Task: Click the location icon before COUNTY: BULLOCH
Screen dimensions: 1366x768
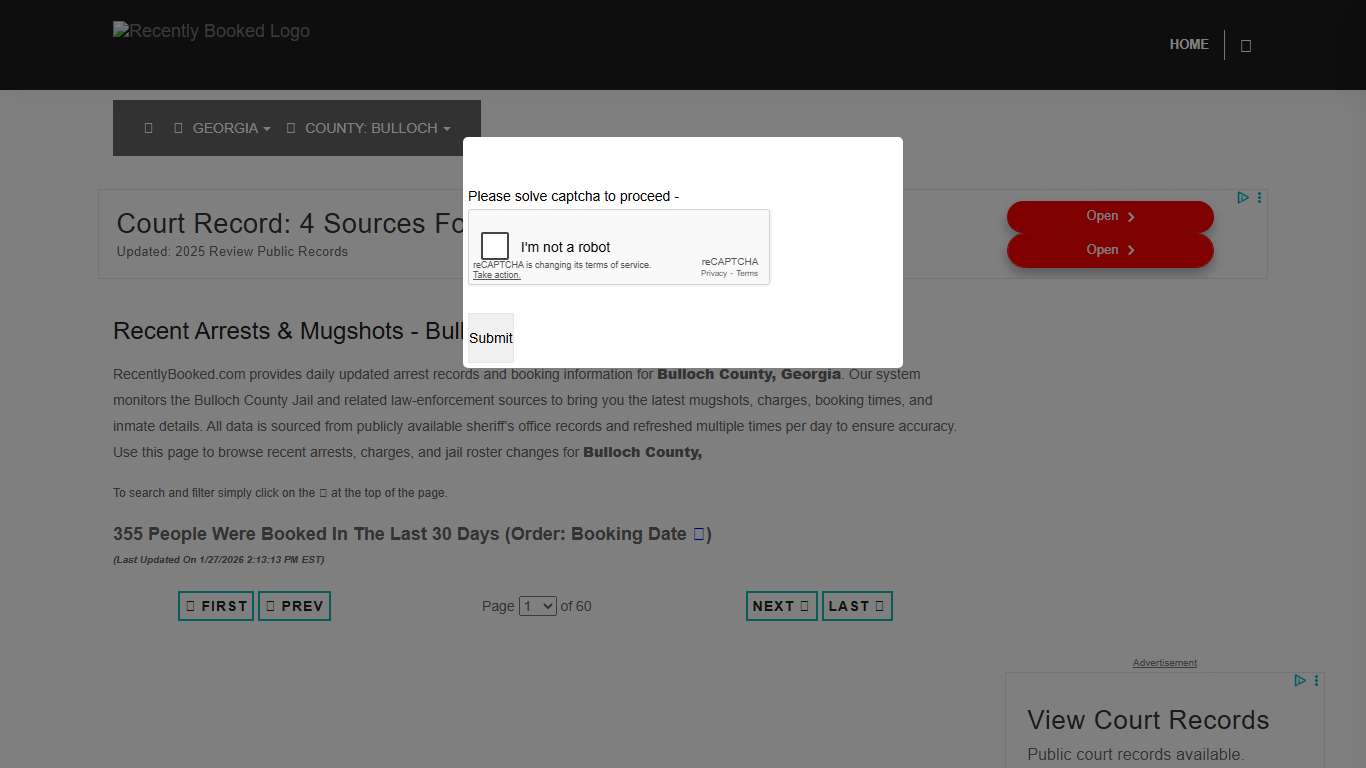Action: 291,128
